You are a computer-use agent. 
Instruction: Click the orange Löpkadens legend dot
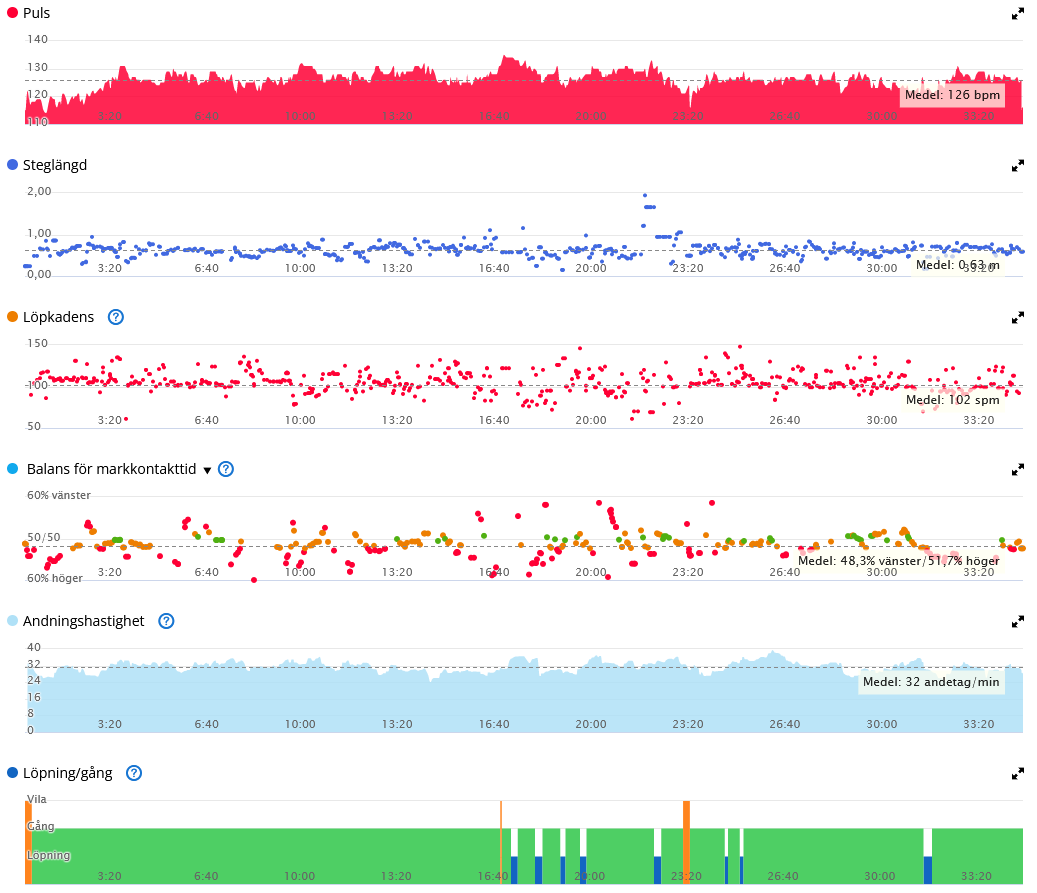click(13, 317)
